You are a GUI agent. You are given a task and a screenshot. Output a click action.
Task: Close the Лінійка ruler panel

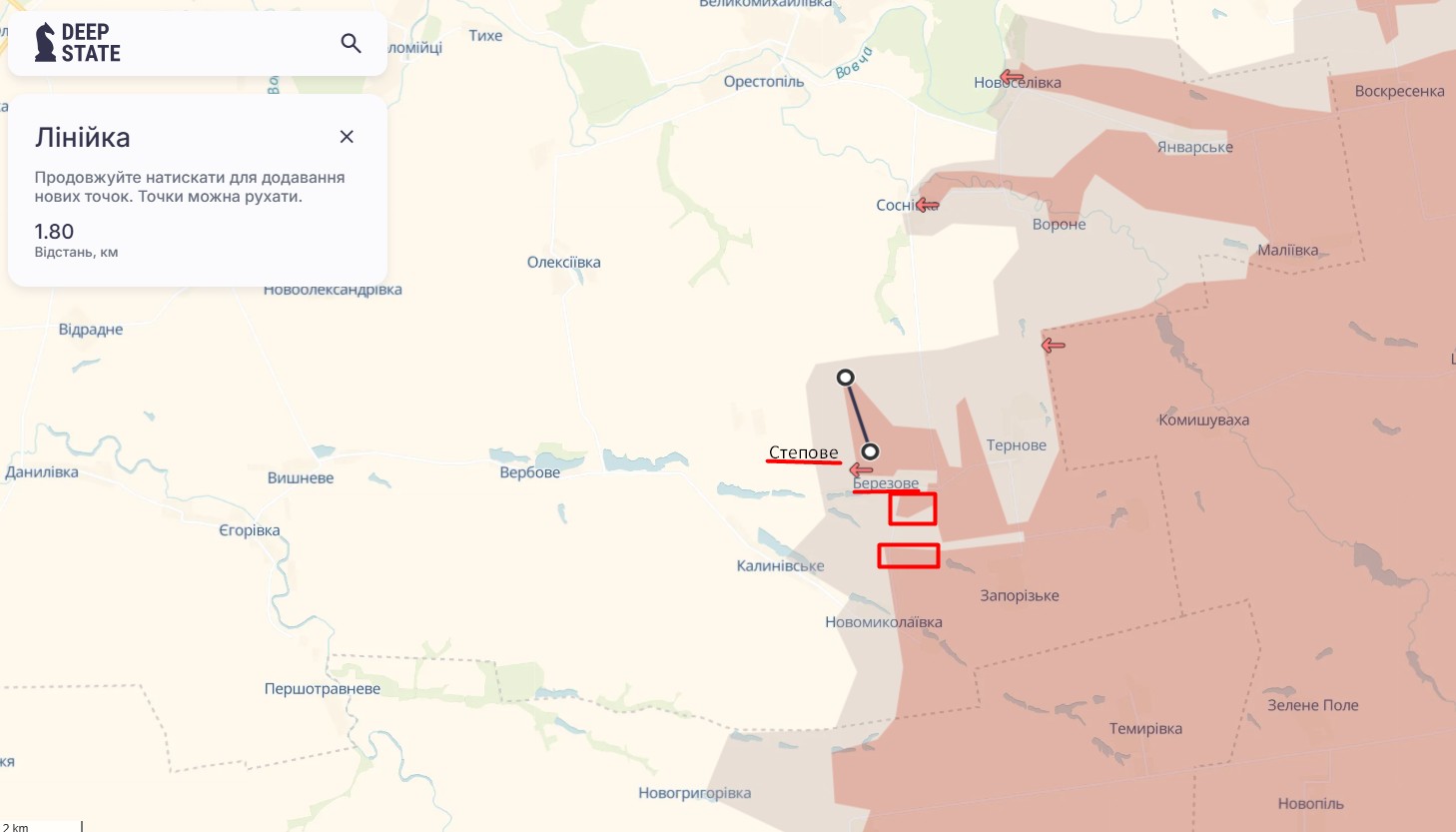point(347,137)
